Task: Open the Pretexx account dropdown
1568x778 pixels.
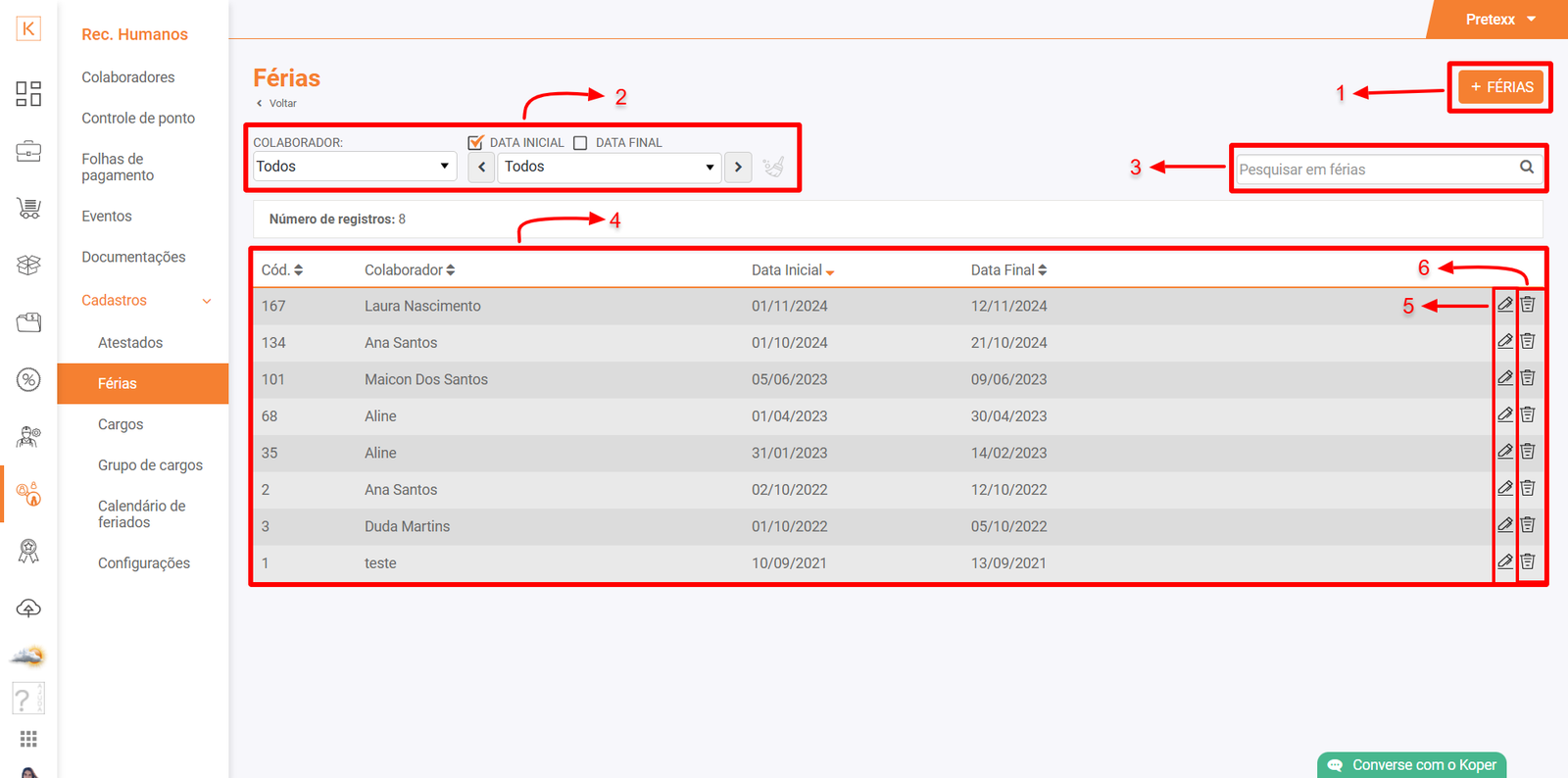Action: click(x=1499, y=20)
